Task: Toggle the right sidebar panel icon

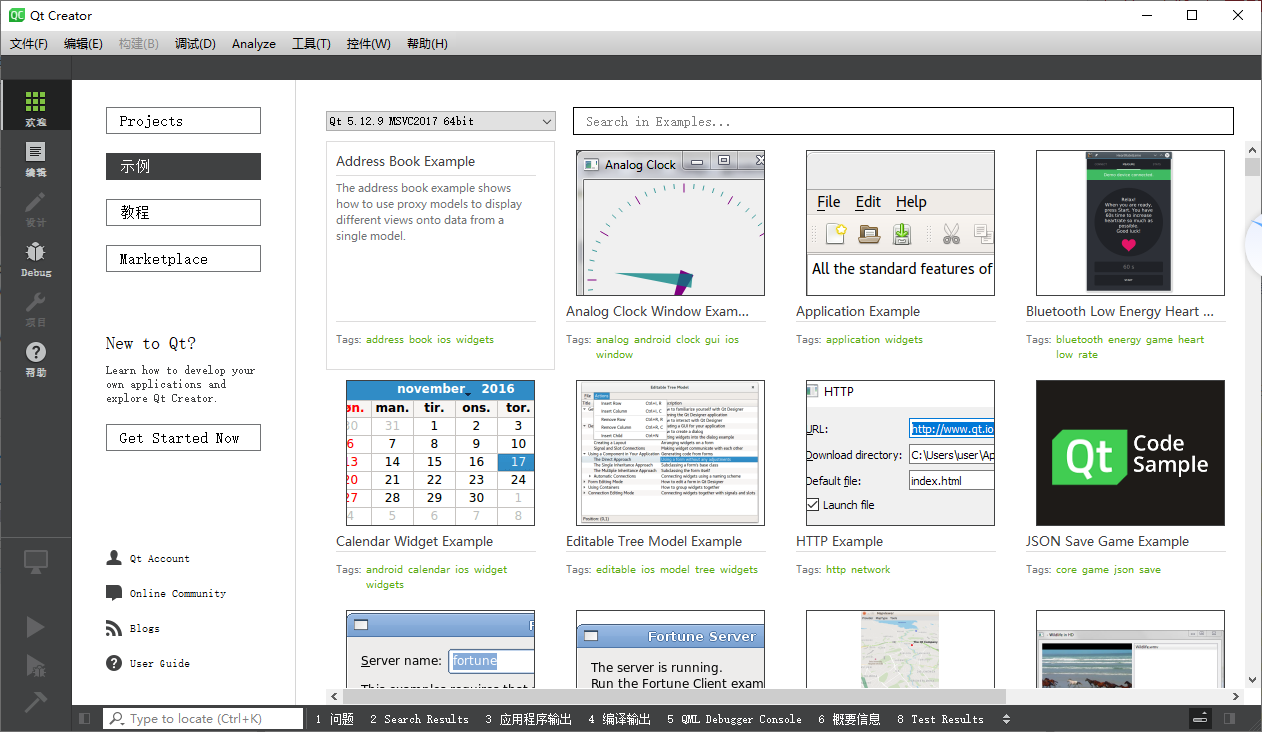Action: (x=1229, y=718)
